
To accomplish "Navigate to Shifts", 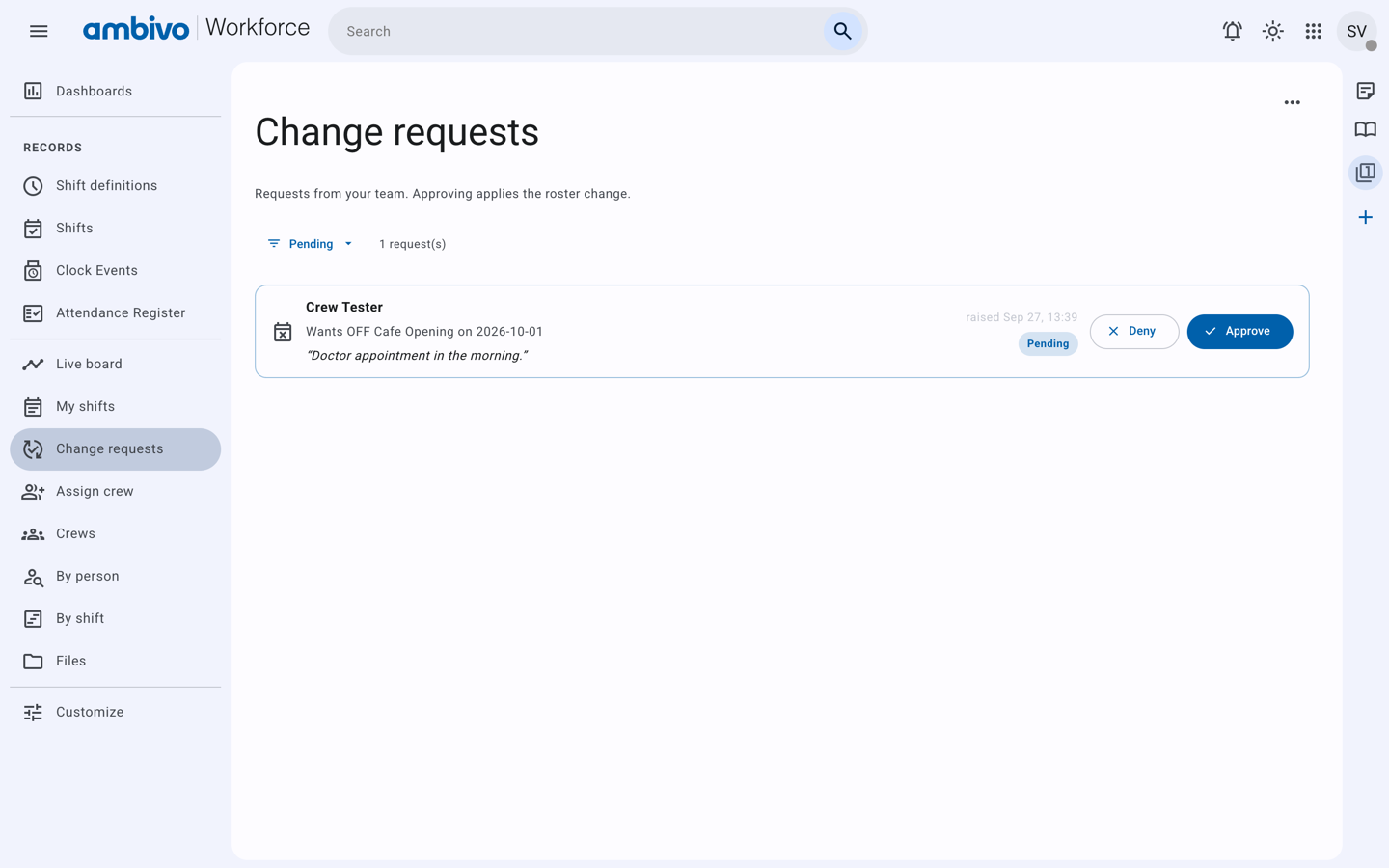I will point(115,228).
